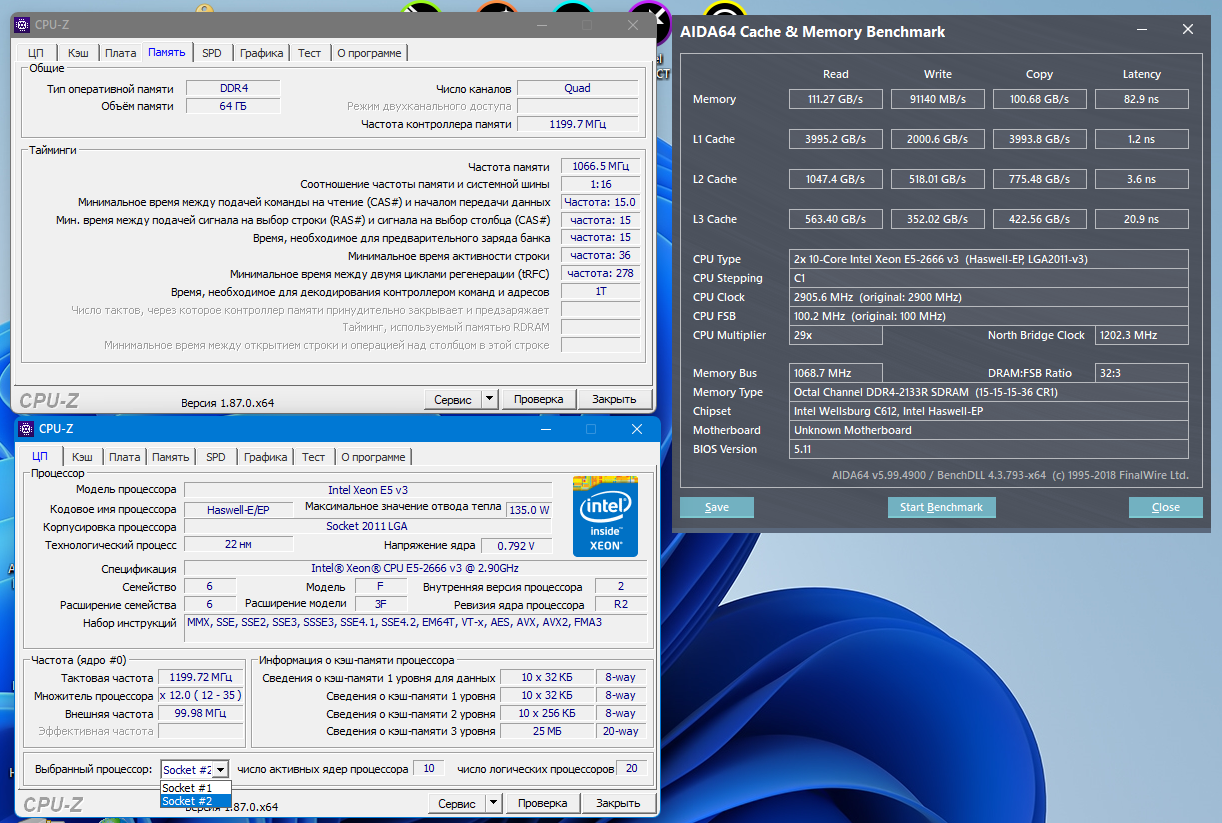1222x823 pixels.
Task: Select Socket #2 in the dropdown list
Action: [x=188, y=801]
